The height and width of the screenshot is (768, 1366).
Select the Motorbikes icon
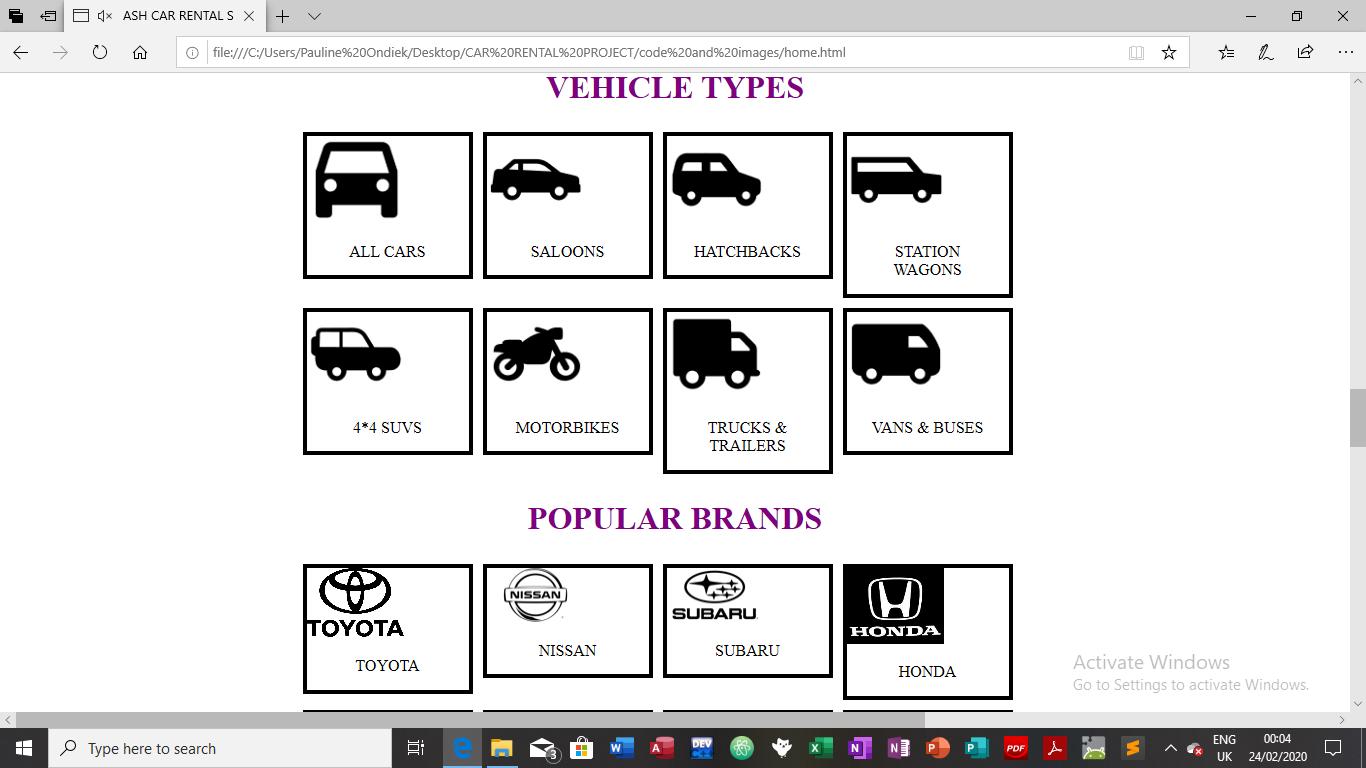536,354
